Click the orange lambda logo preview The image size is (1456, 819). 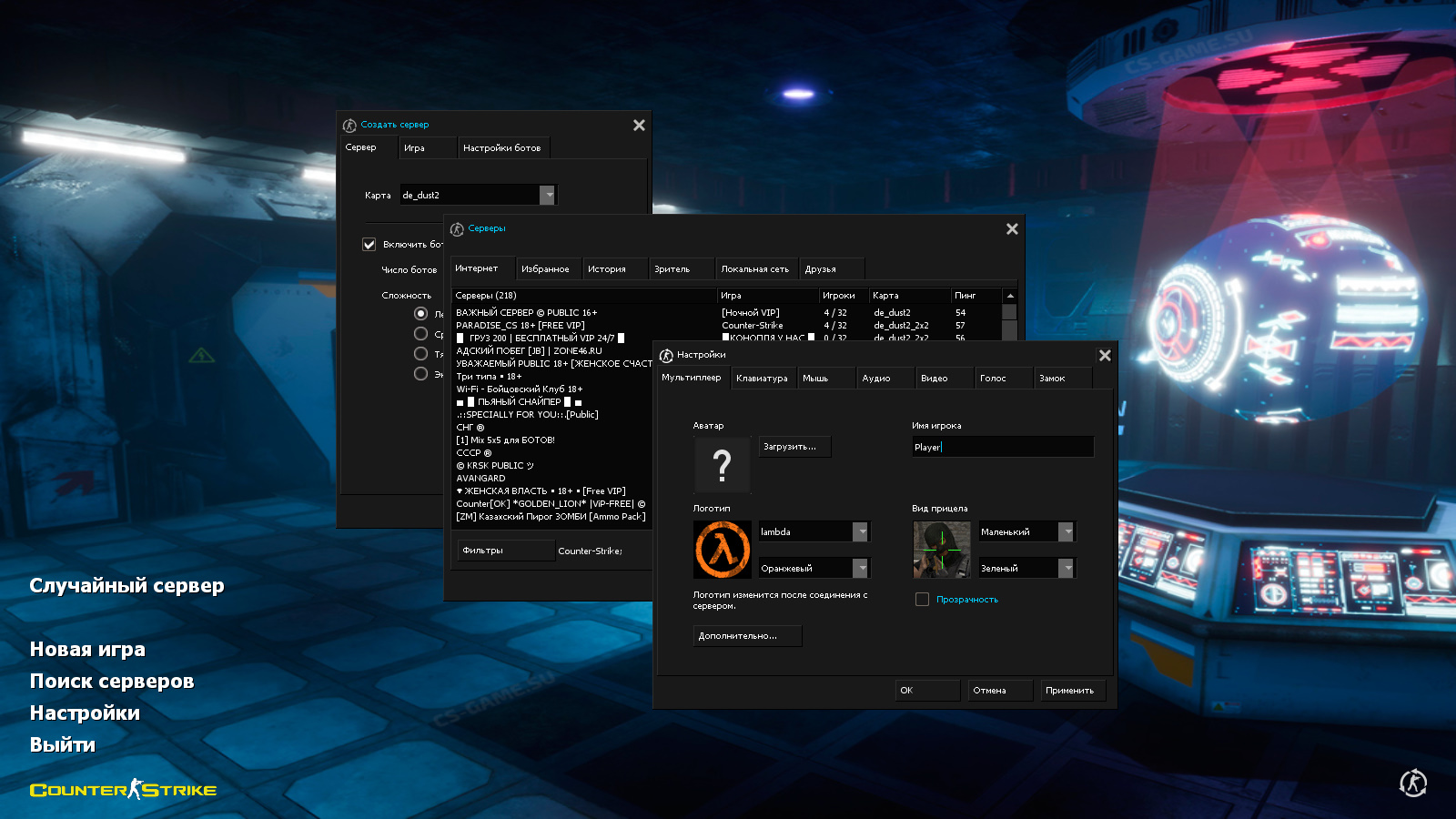[x=722, y=550]
